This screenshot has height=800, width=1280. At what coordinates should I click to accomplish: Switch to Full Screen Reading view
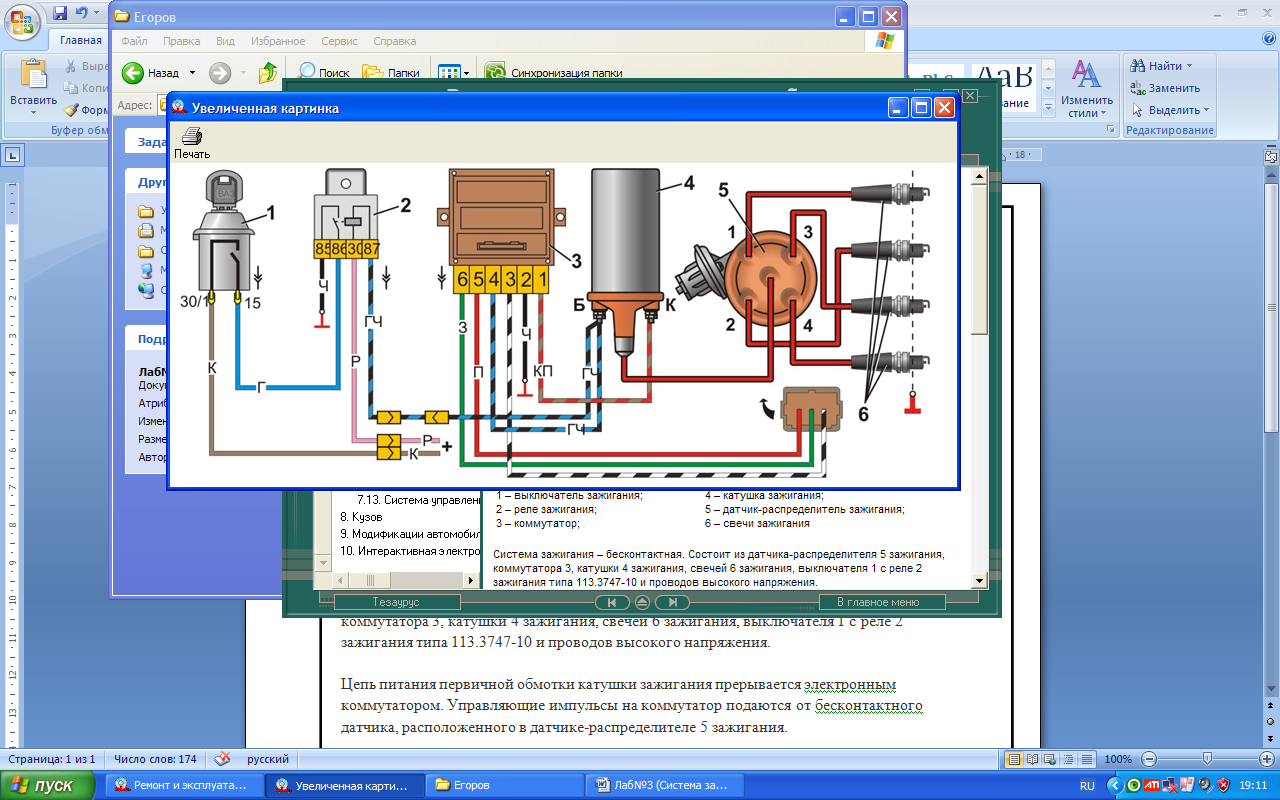1032,759
